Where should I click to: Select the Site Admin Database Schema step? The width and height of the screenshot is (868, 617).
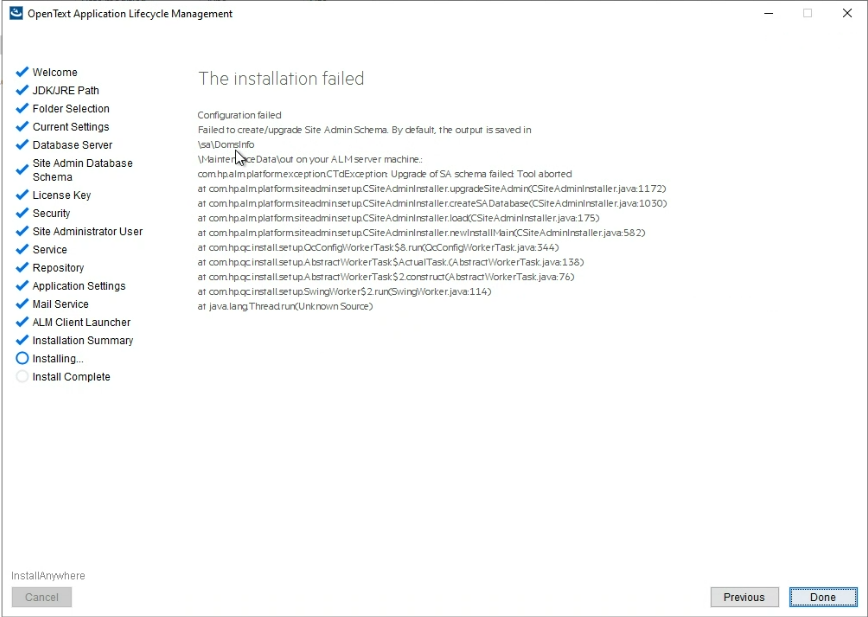tap(83, 169)
